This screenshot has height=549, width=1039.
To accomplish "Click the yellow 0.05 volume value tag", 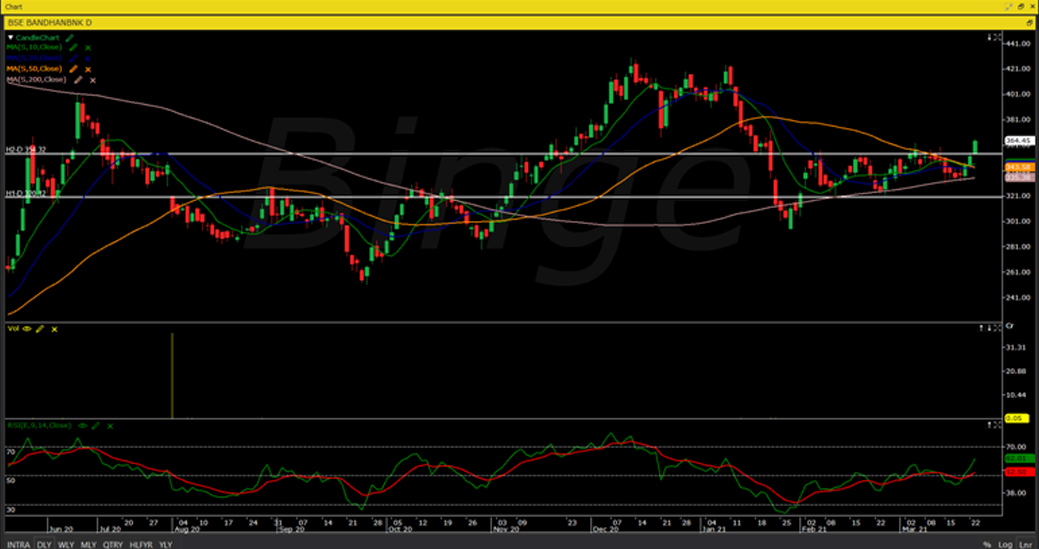I will (x=1016, y=419).
